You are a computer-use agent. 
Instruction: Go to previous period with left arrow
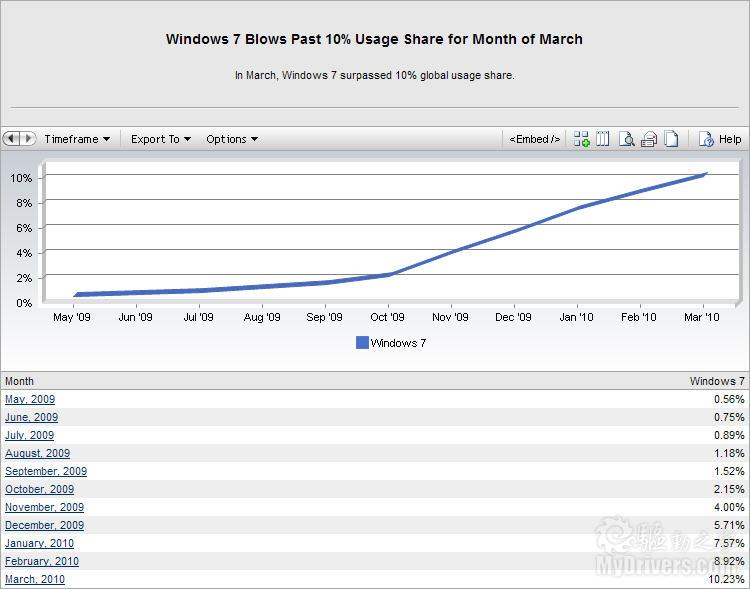click(x=11, y=139)
